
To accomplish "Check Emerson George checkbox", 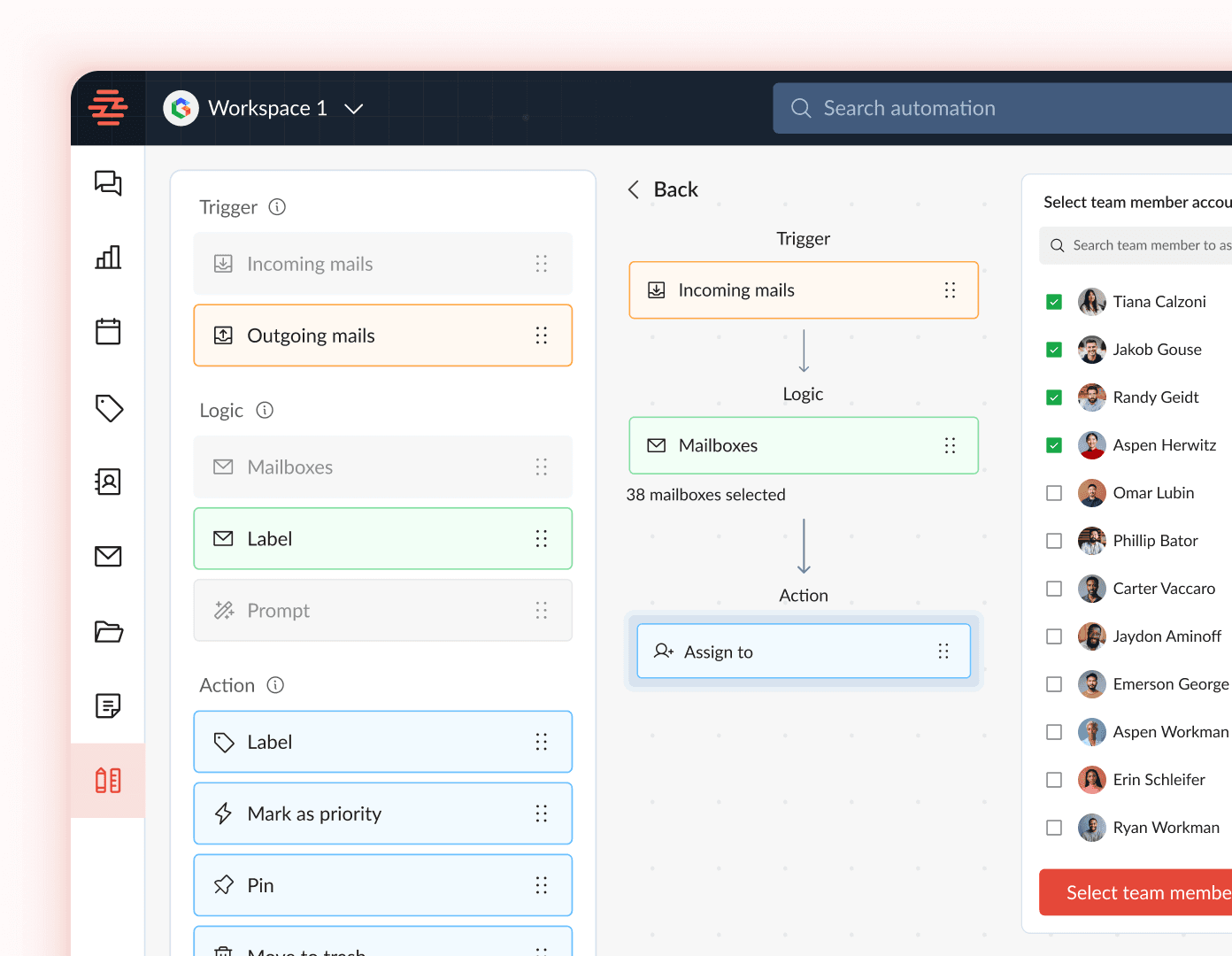I will pos(1054,684).
